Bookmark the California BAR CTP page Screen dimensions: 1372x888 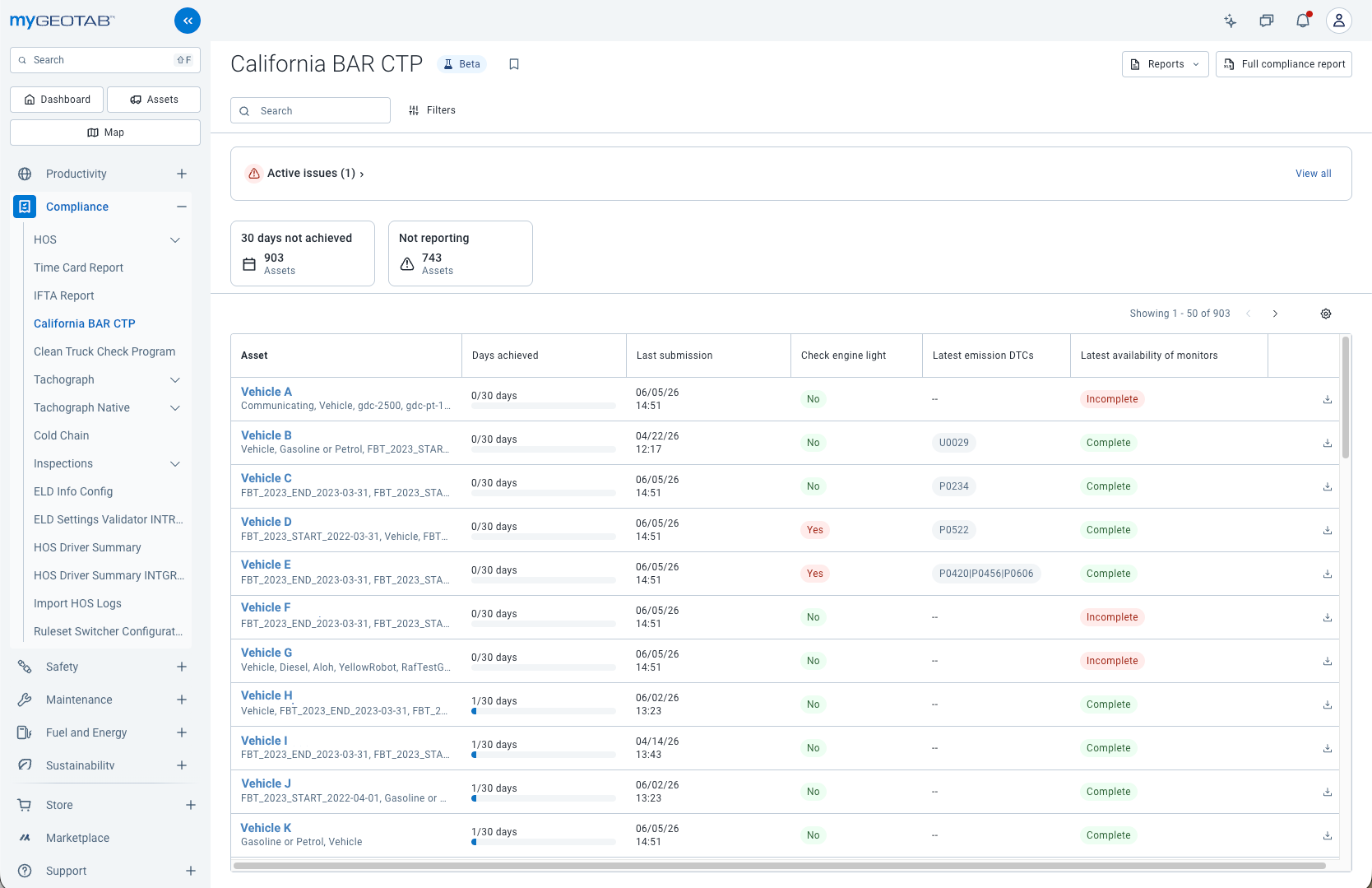514,64
